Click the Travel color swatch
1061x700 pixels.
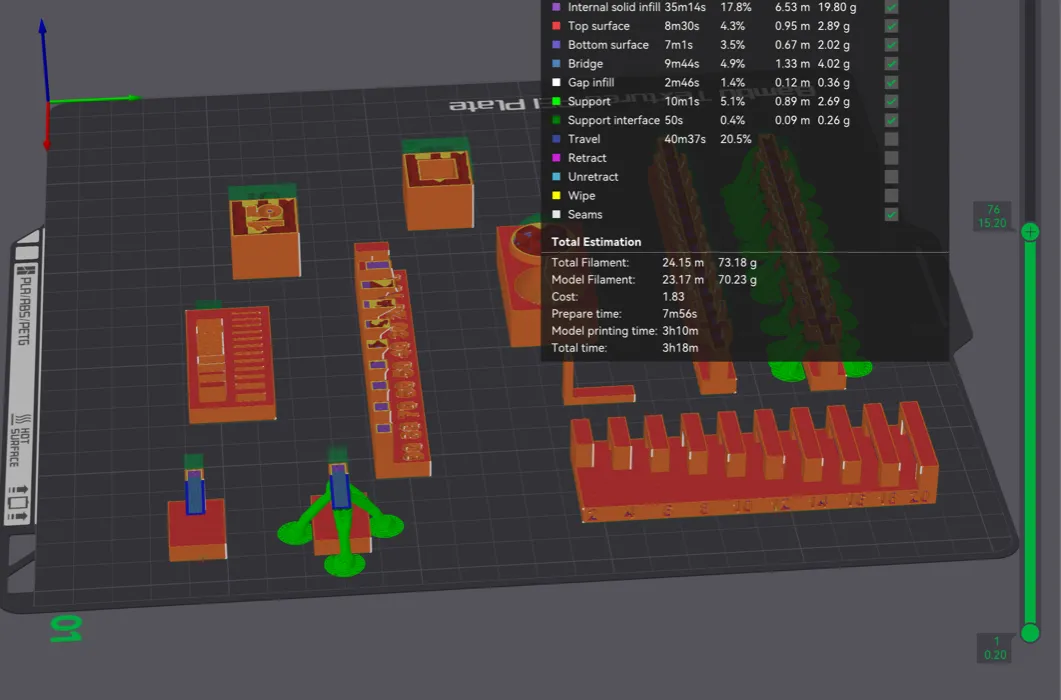click(556, 139)
